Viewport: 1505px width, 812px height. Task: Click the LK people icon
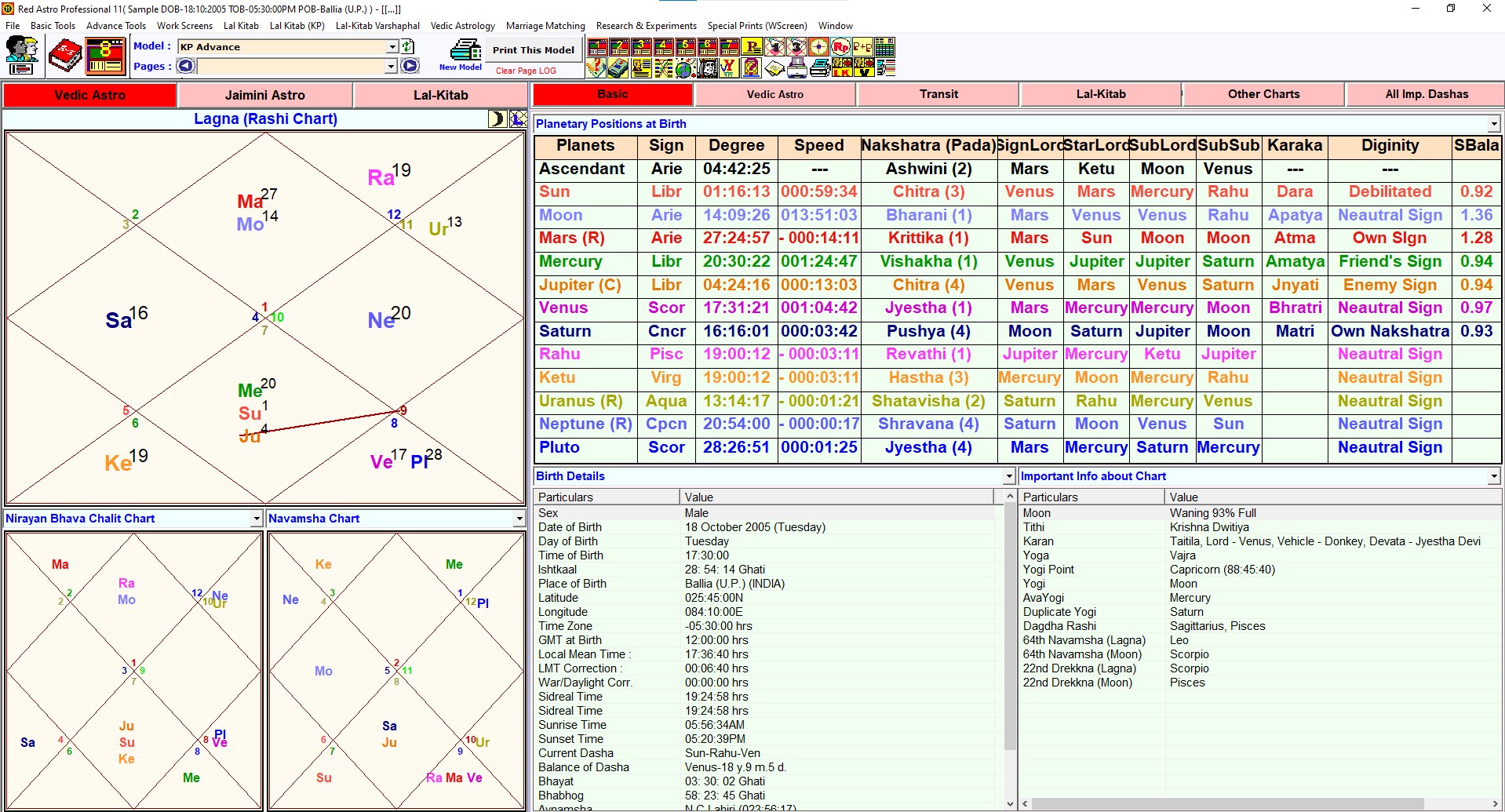tap(842, 68)
